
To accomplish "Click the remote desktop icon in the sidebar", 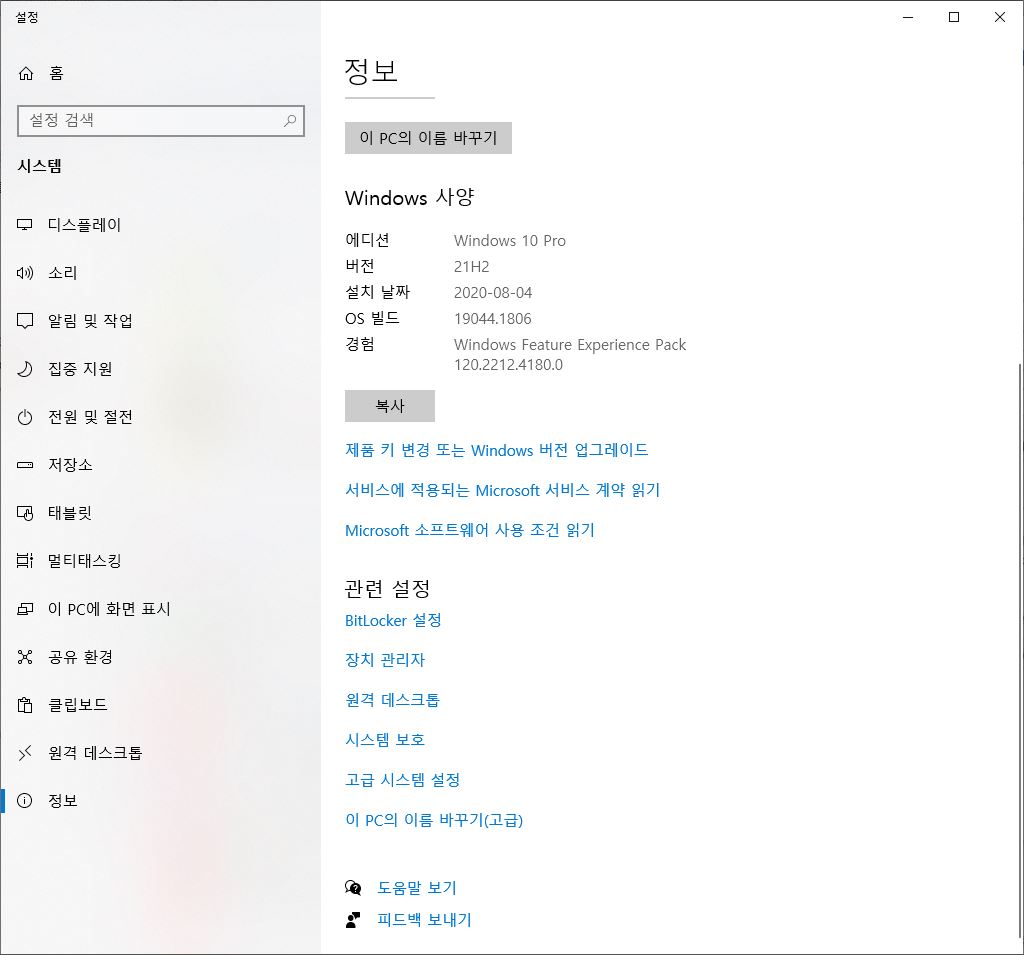I will coord(25,753).
